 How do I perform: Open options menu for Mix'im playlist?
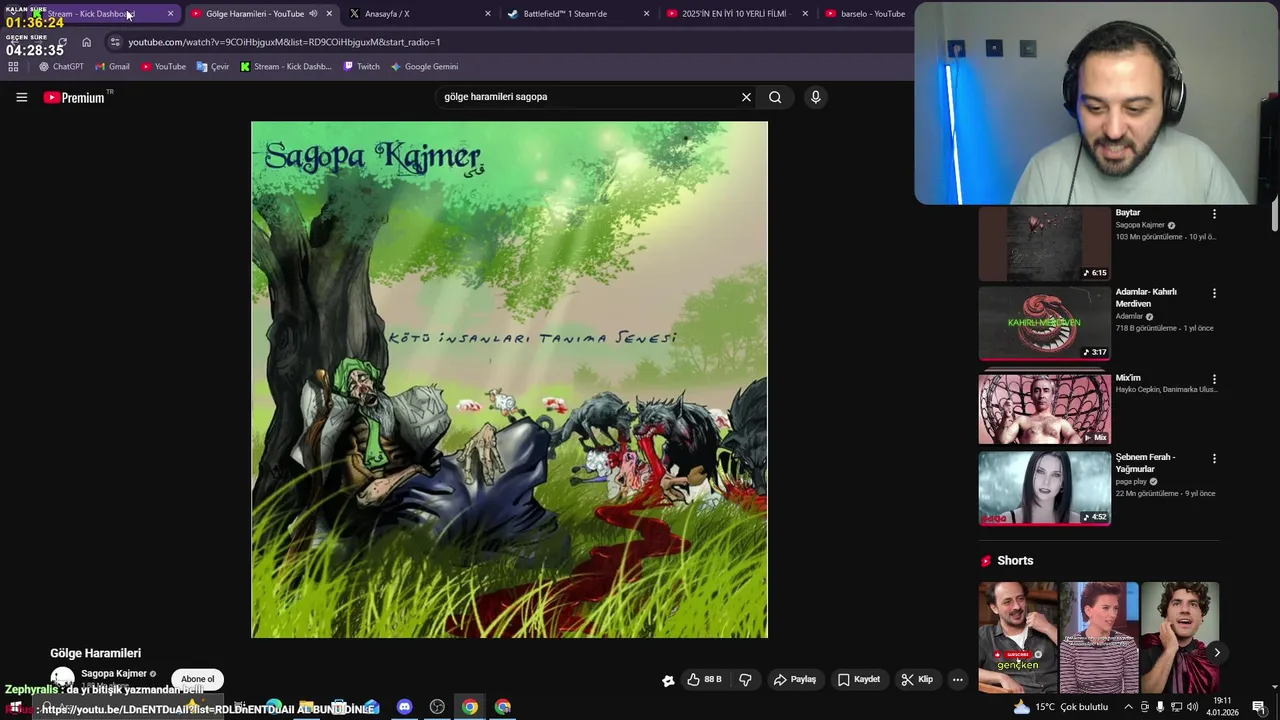point(1214,380)
